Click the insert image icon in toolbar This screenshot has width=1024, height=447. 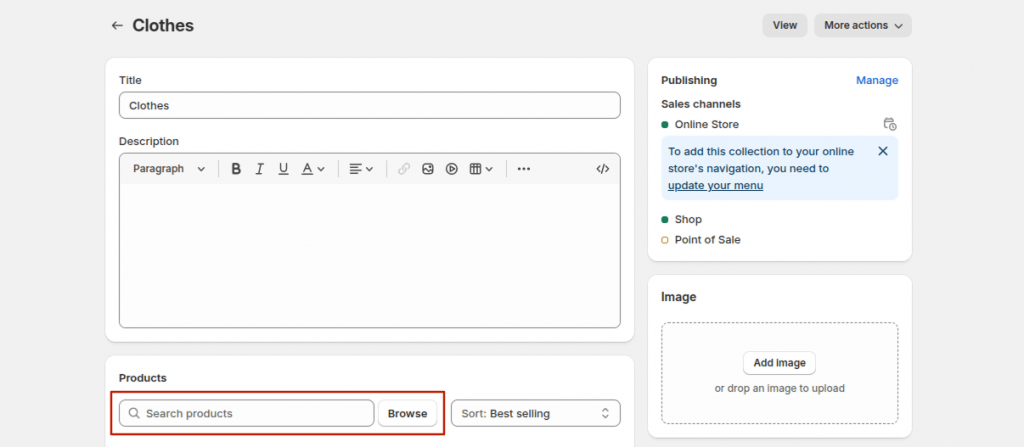[428, 169]
